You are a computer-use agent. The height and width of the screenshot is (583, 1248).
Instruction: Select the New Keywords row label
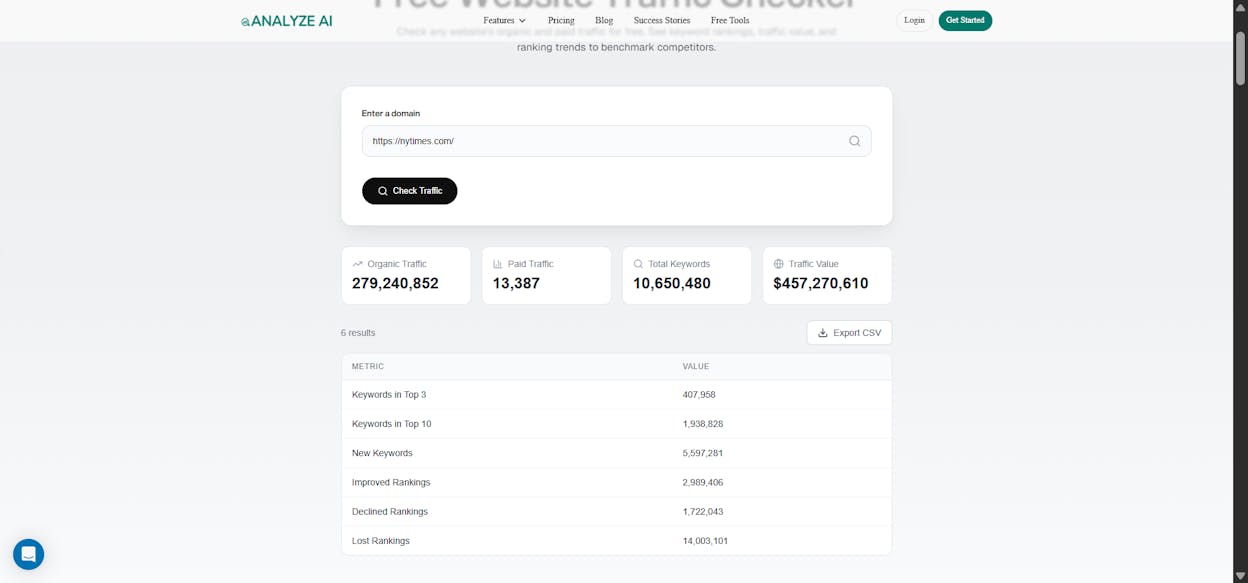(x=382, y=453)
